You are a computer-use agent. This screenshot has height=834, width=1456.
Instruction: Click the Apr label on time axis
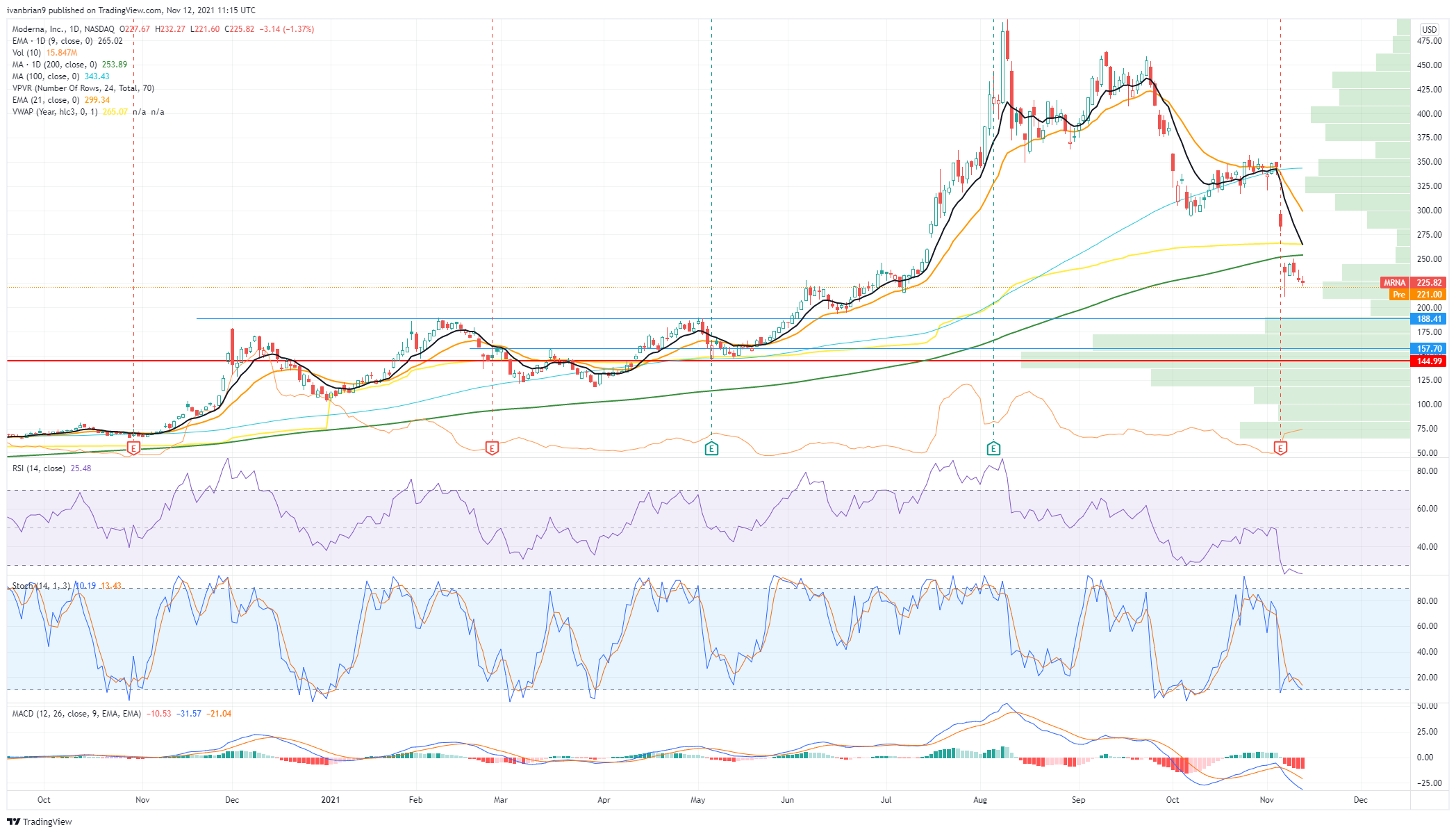click(x=604, y=800)
